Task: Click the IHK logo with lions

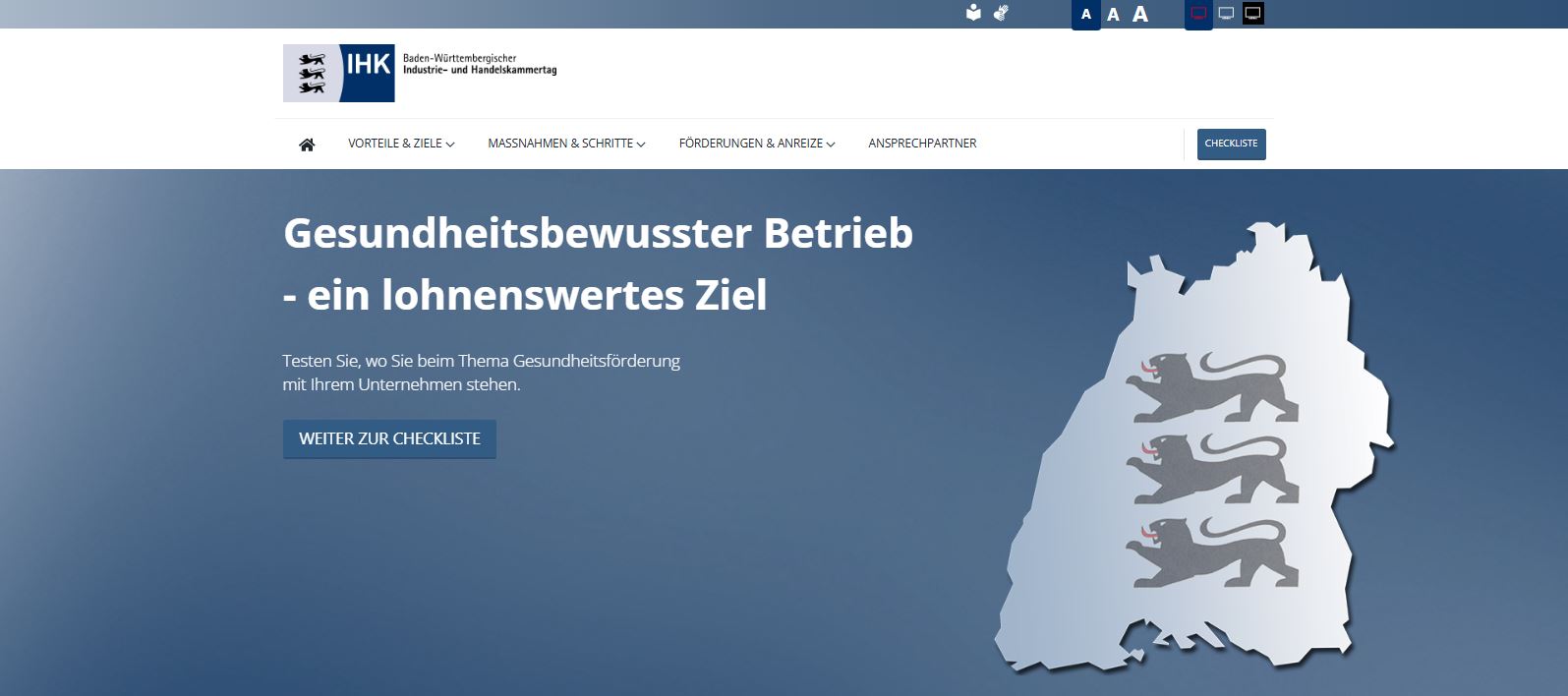Action: [338, 73]
